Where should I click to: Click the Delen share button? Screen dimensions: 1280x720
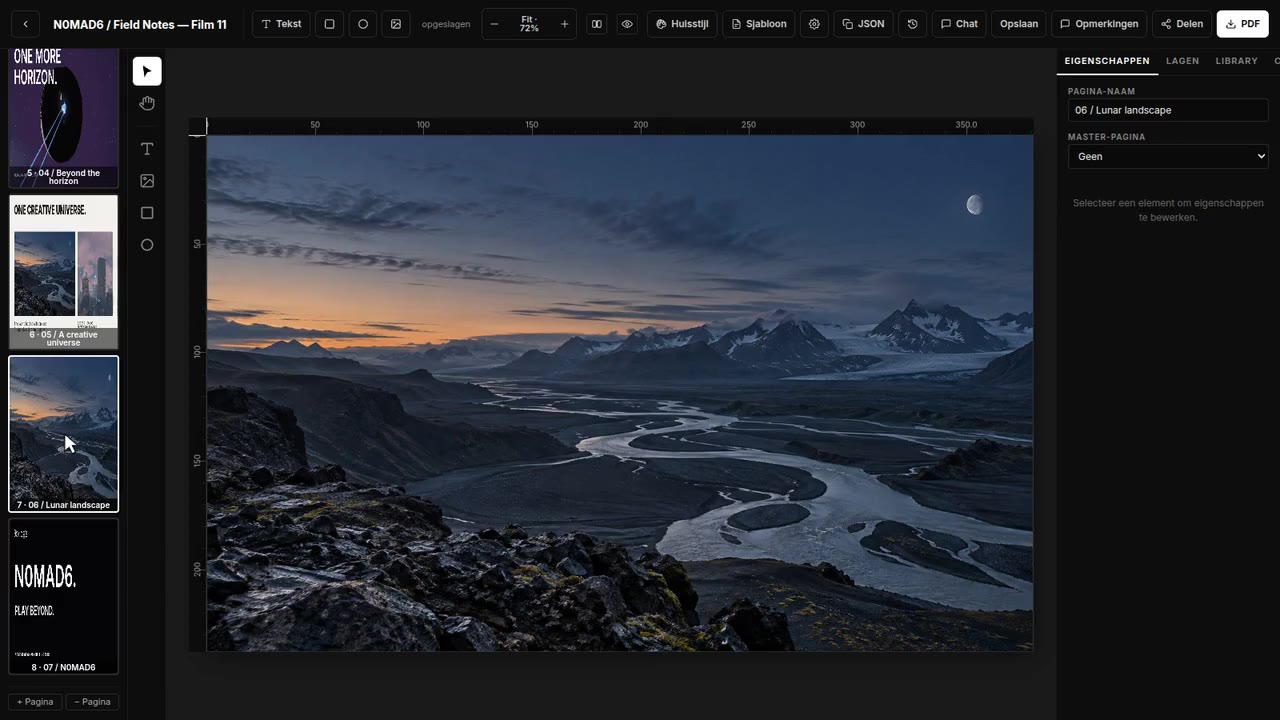[x=1182, y=24]
